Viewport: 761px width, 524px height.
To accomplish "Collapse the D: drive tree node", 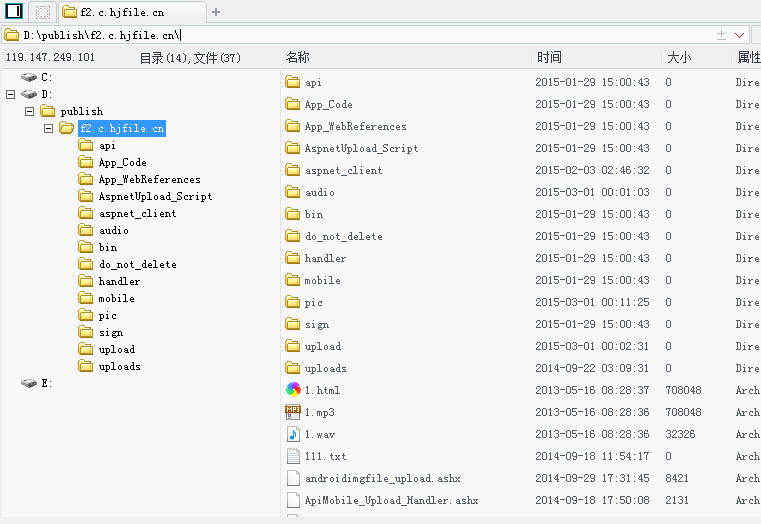I will coord(11,94).
